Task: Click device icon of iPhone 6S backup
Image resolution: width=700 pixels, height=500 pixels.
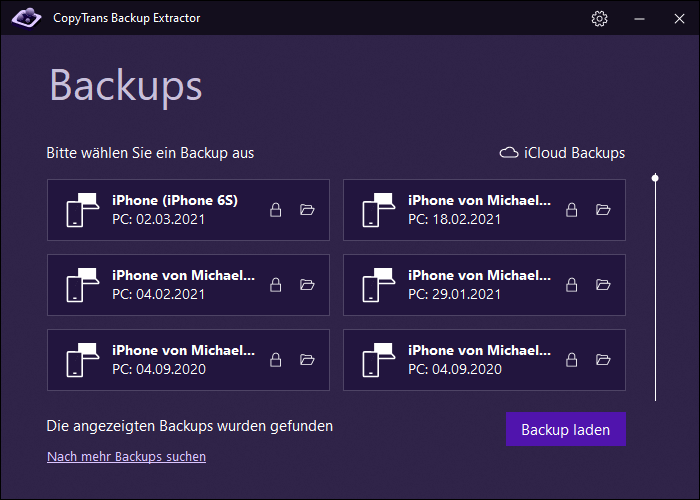Action: click(x=83, y=210)
